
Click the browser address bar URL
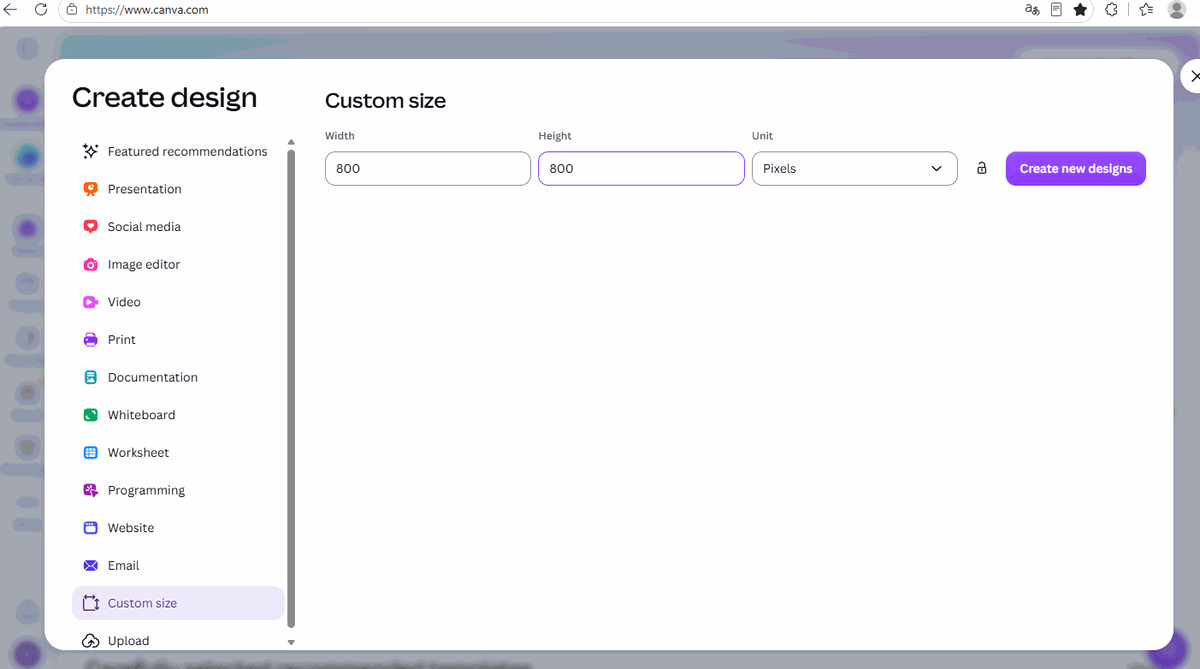tap(147, 10)
